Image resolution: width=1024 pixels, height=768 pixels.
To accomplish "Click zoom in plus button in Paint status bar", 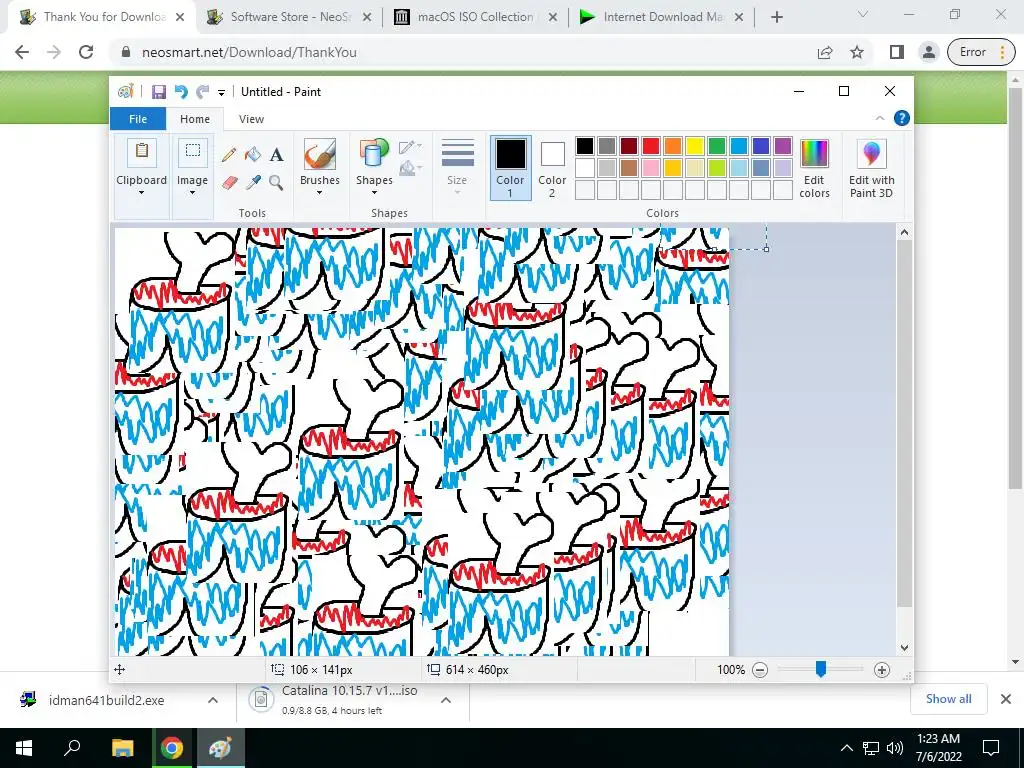I will [882, 669].
